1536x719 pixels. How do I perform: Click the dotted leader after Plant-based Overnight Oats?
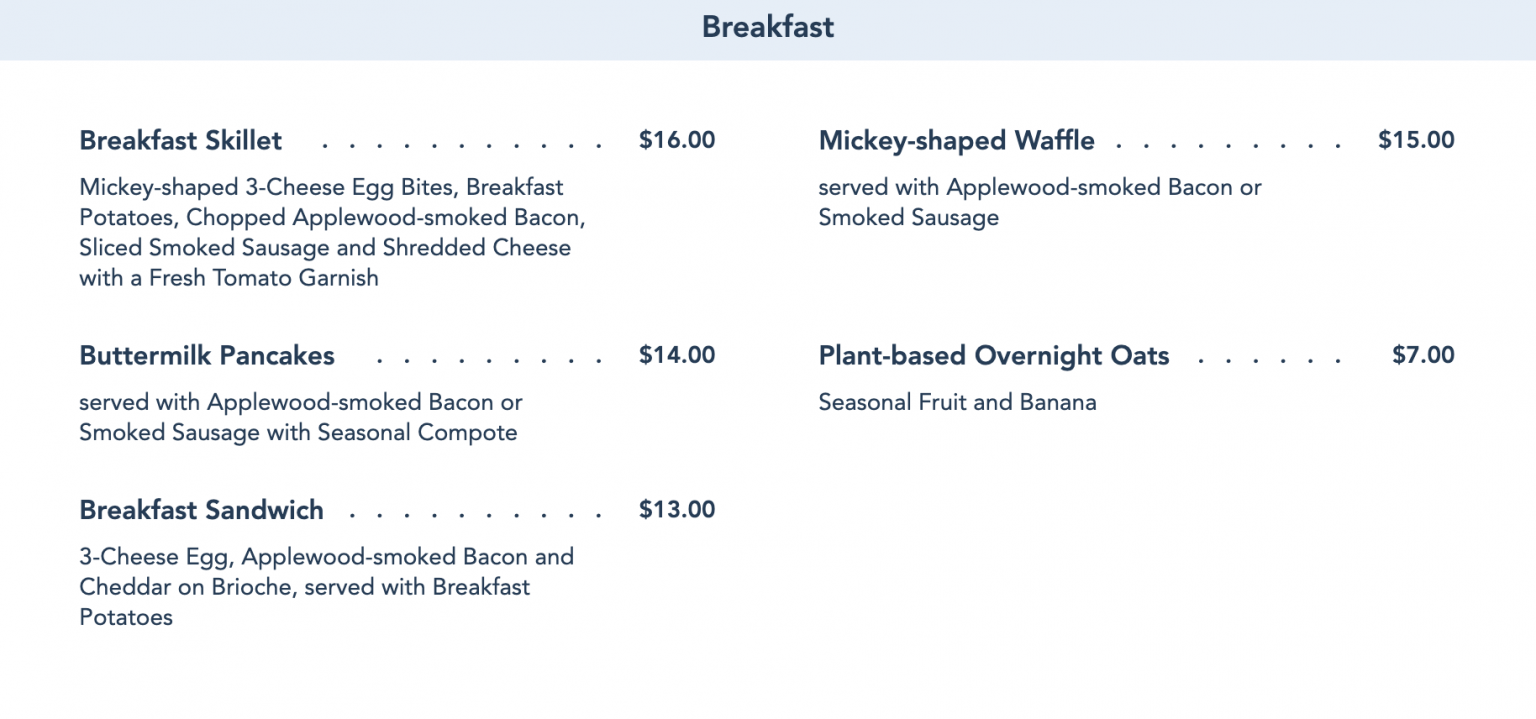[x=1270, y=361]
